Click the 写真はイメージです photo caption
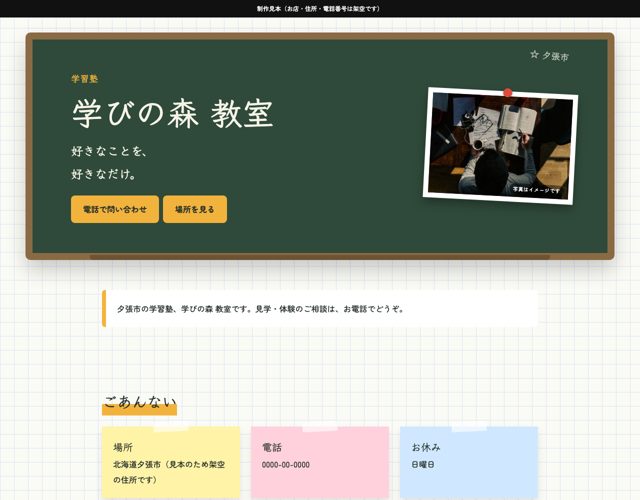Viewport: 640px width, 500px height. 536,190
